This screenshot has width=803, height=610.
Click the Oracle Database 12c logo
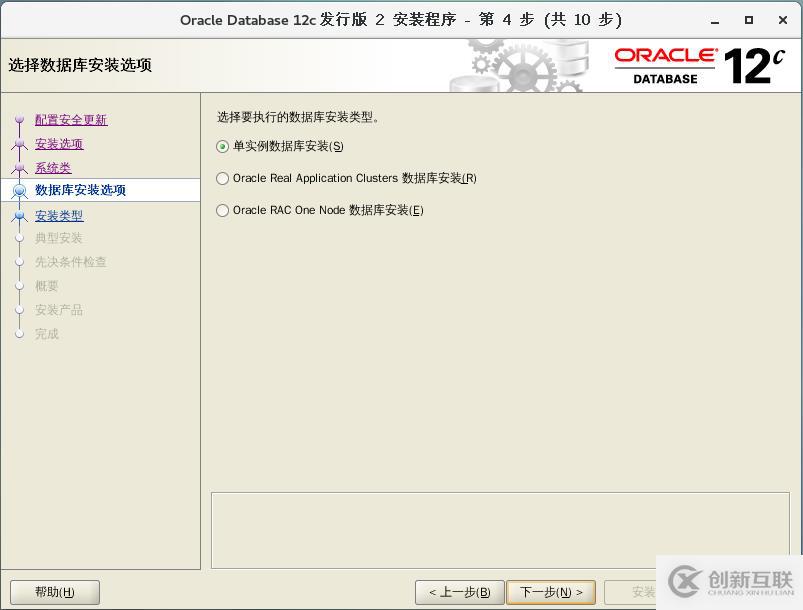(x=700, y=66)
